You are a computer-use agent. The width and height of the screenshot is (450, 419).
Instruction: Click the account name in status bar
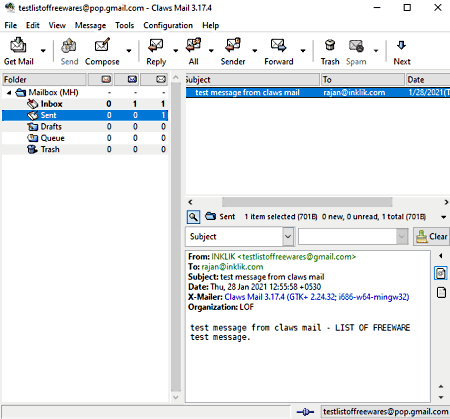coord(385,412)
